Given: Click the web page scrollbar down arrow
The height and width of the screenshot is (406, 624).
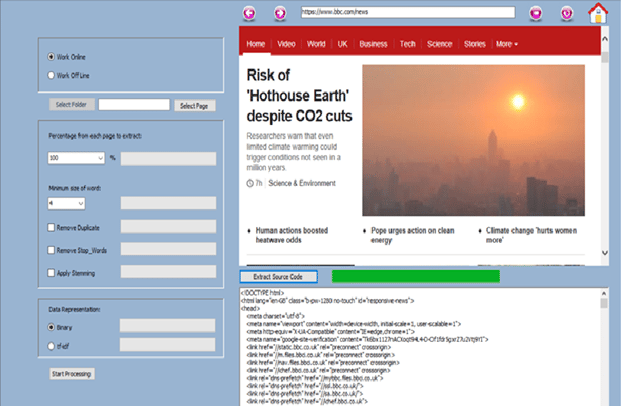Looking at the screenshot, I should click(605, 253).
